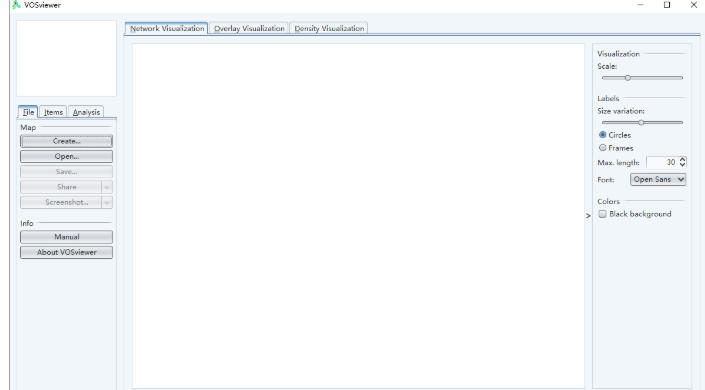
Task: Enable the Black background checkbox
Action: (602, 214)
